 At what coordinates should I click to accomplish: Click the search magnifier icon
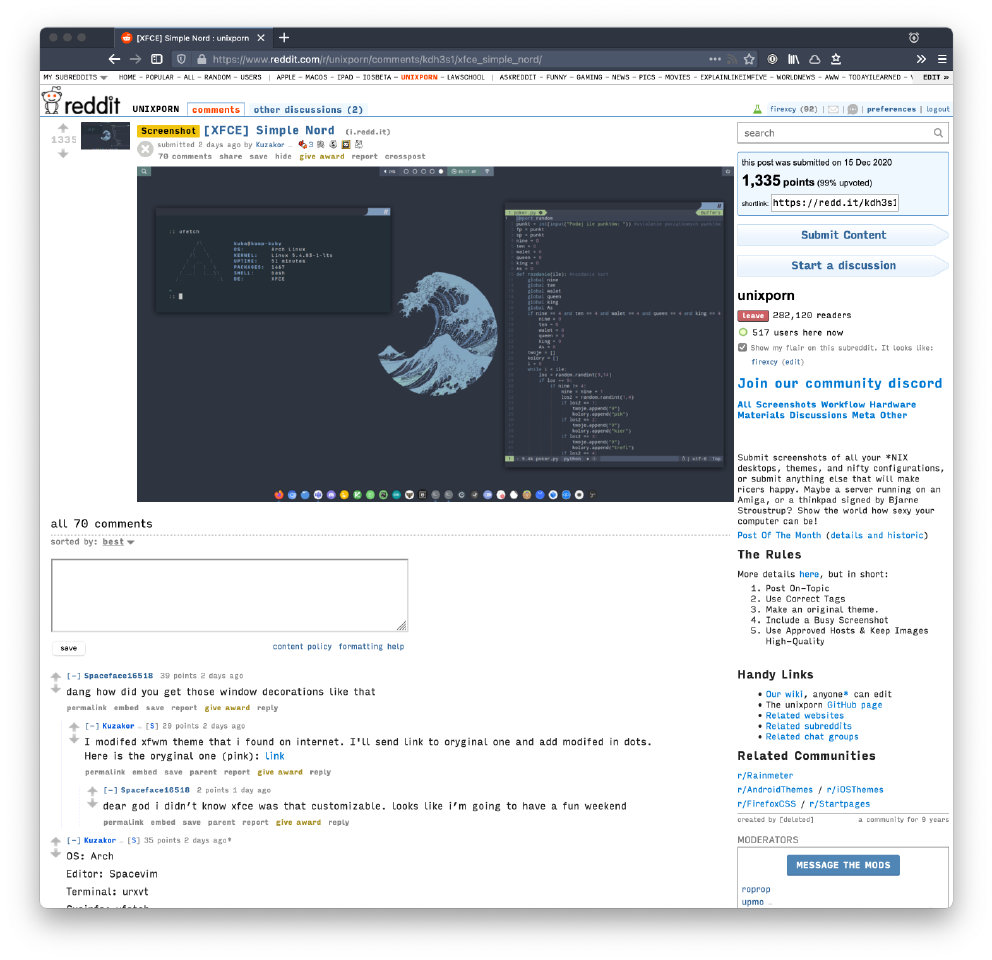coord(938,133)
